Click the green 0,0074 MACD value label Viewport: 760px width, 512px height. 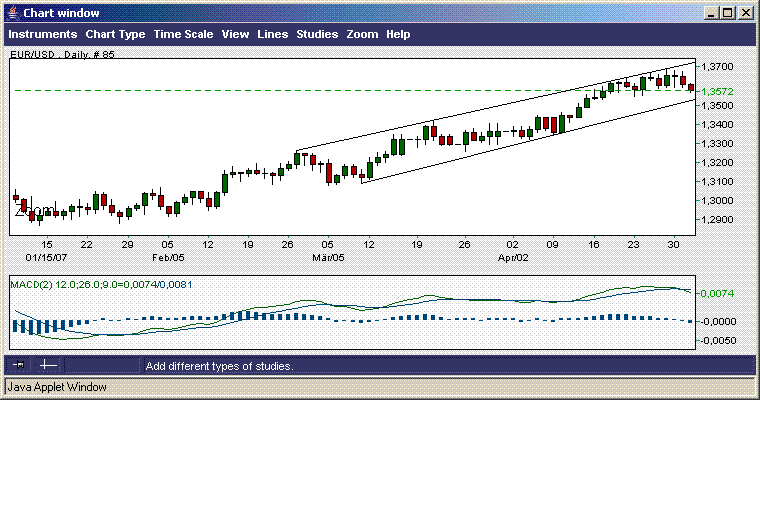click(717, 294)
